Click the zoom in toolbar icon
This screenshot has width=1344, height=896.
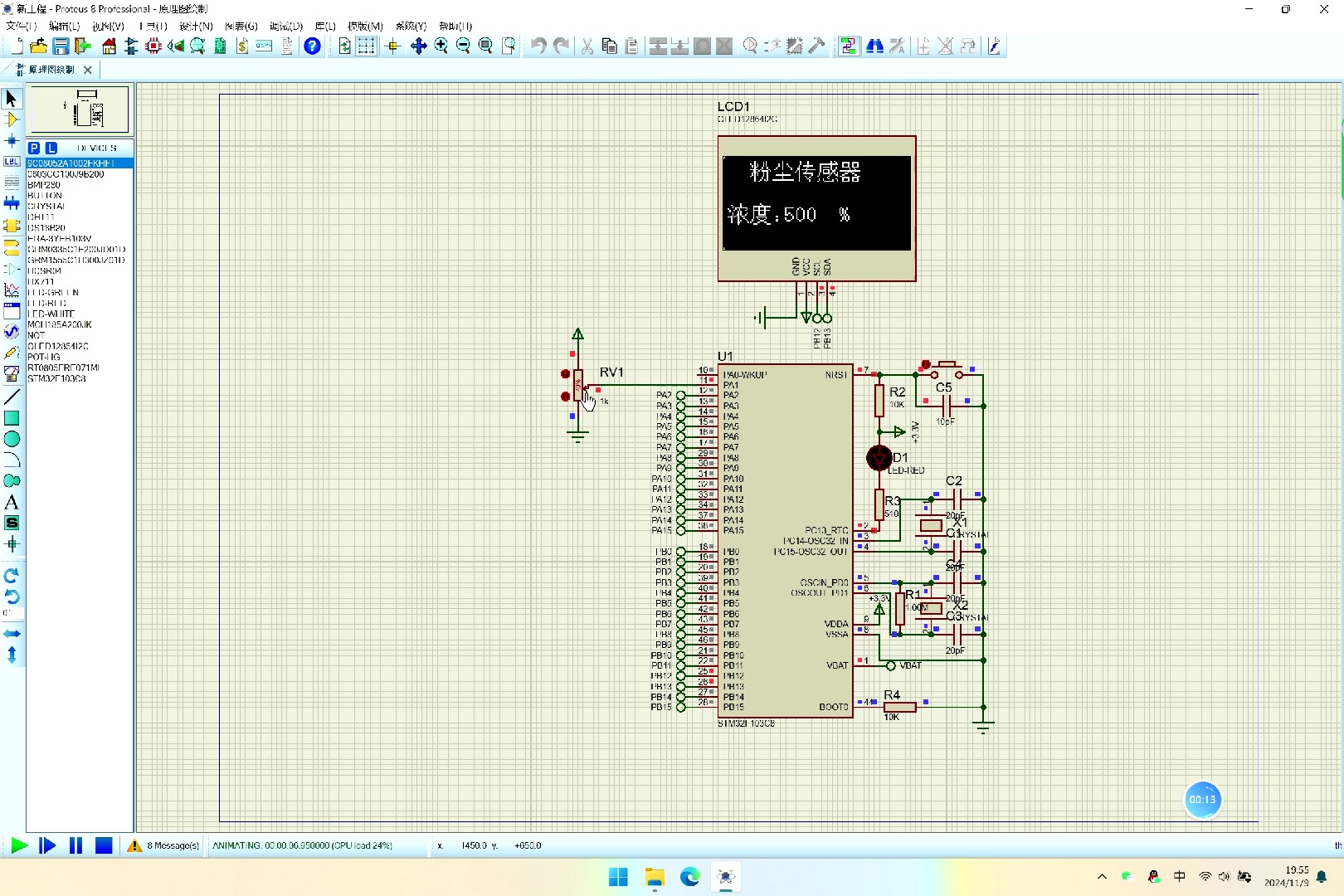[x=441, y=46]
